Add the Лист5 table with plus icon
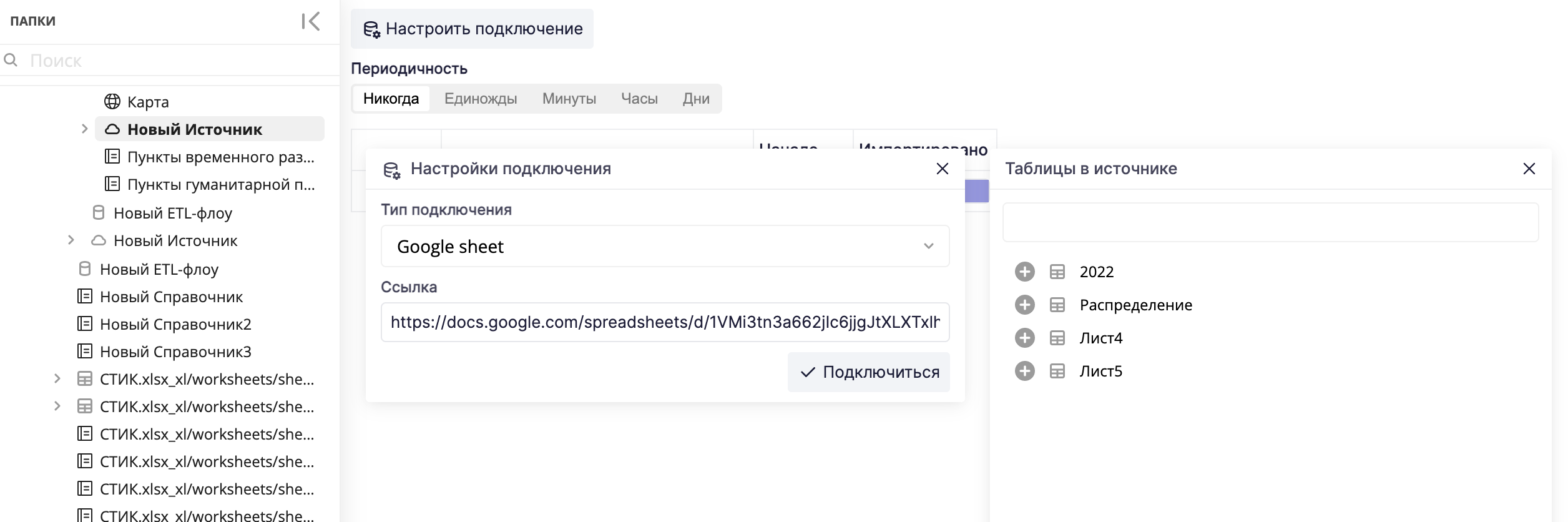The height and width of the screenshot is (522, 1568). pos(1024,371)
